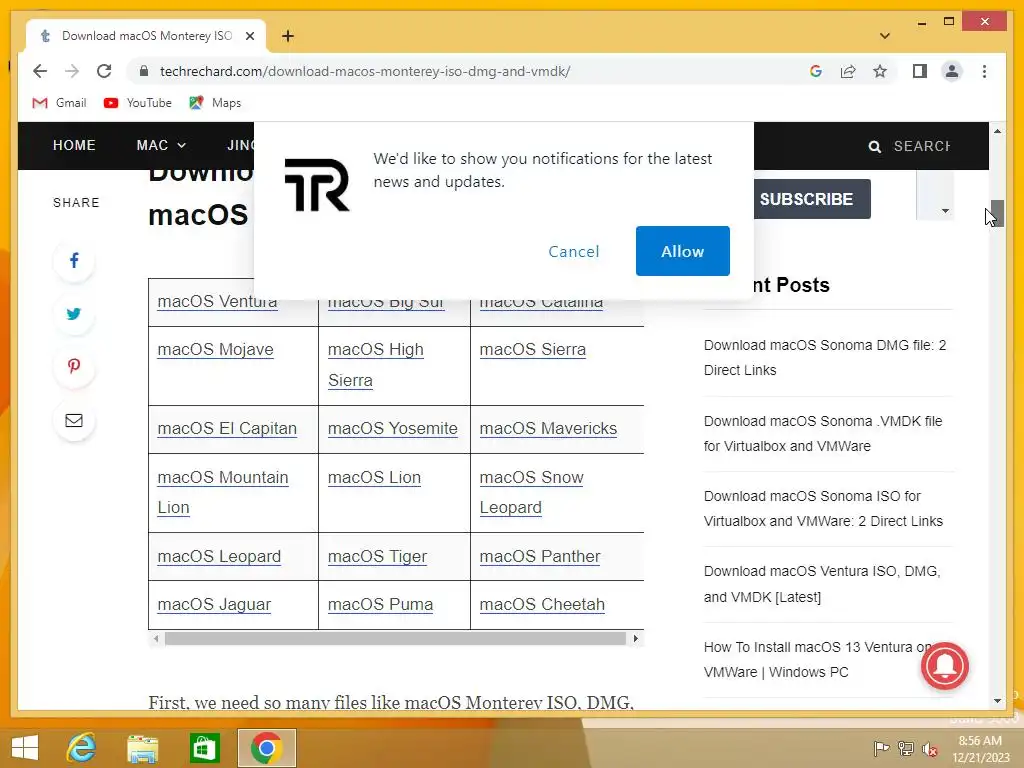Click the forward navigation arrow
Image resolution: width=1024 pixels, height=768 pixels.
(x=72, y=71)
